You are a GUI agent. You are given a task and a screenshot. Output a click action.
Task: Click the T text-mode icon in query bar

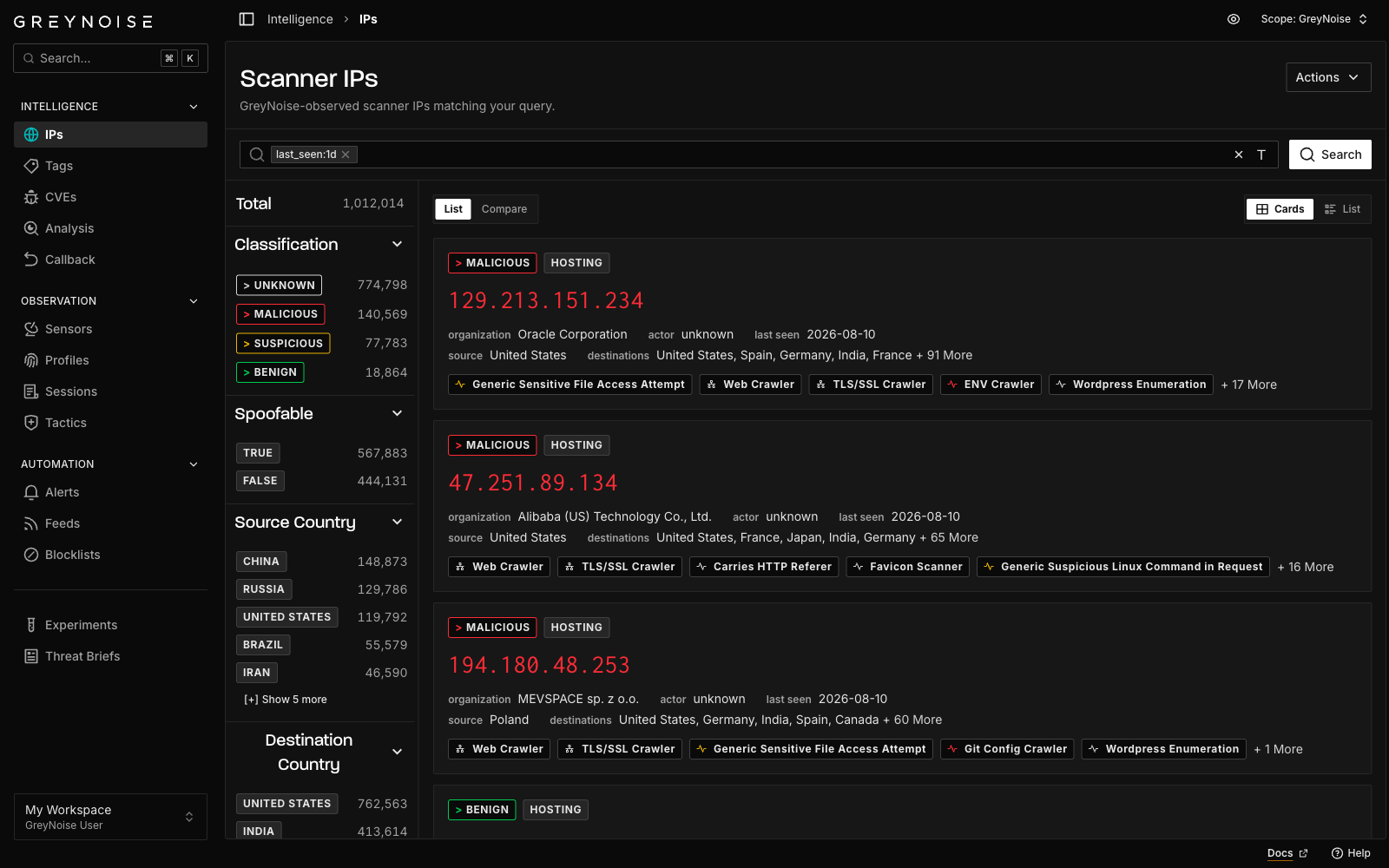click(1261, 155)
